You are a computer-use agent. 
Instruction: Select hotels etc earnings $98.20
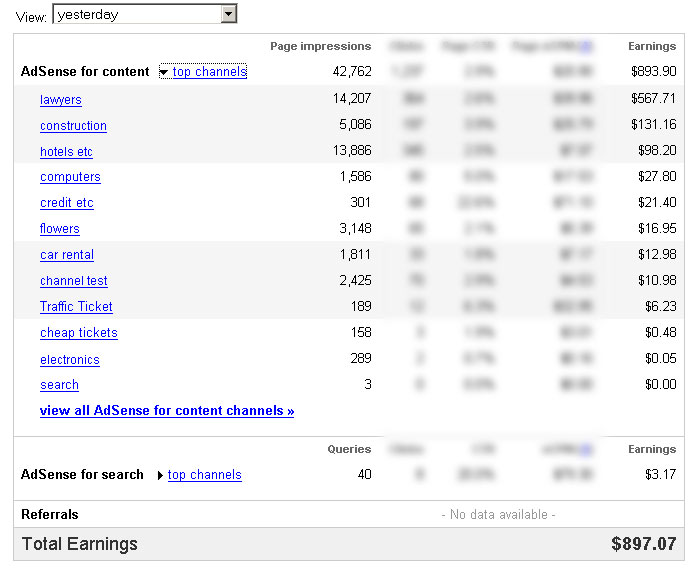pos(657,150)
